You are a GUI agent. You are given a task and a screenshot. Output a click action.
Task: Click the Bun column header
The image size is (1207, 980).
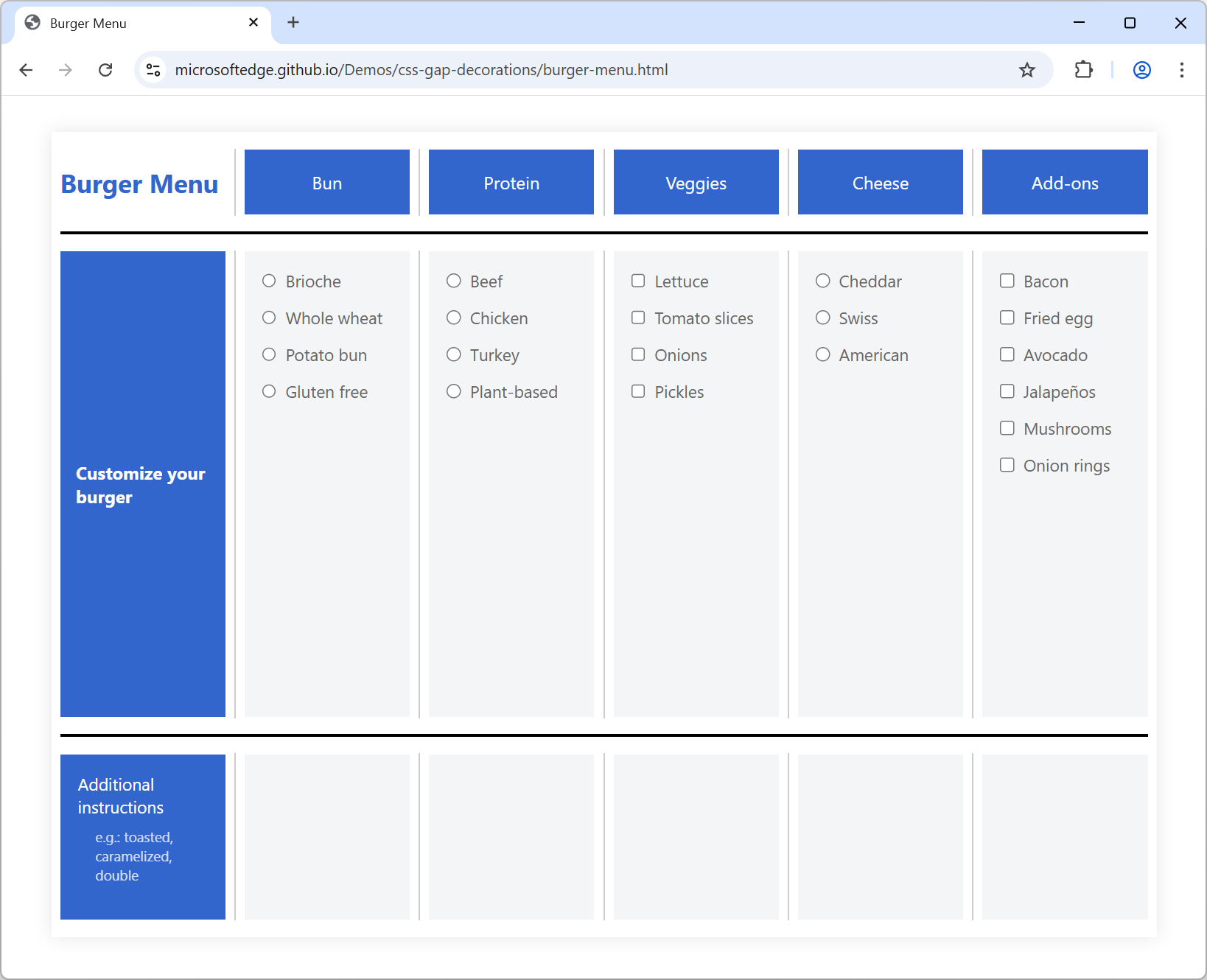[x=326, y=182]
